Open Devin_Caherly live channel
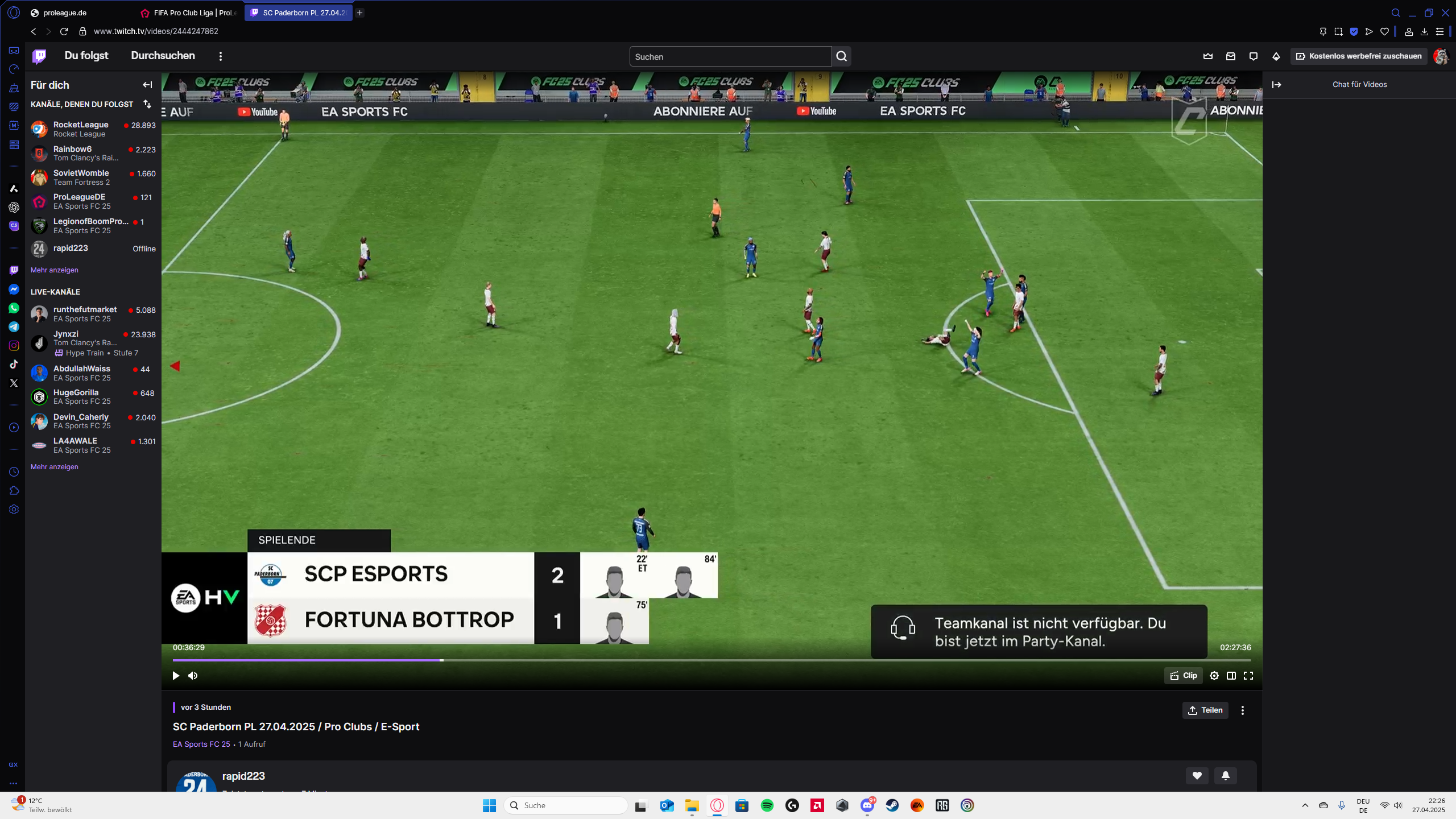This screenshot has width=1456, height=819. (x=93, y=421)
